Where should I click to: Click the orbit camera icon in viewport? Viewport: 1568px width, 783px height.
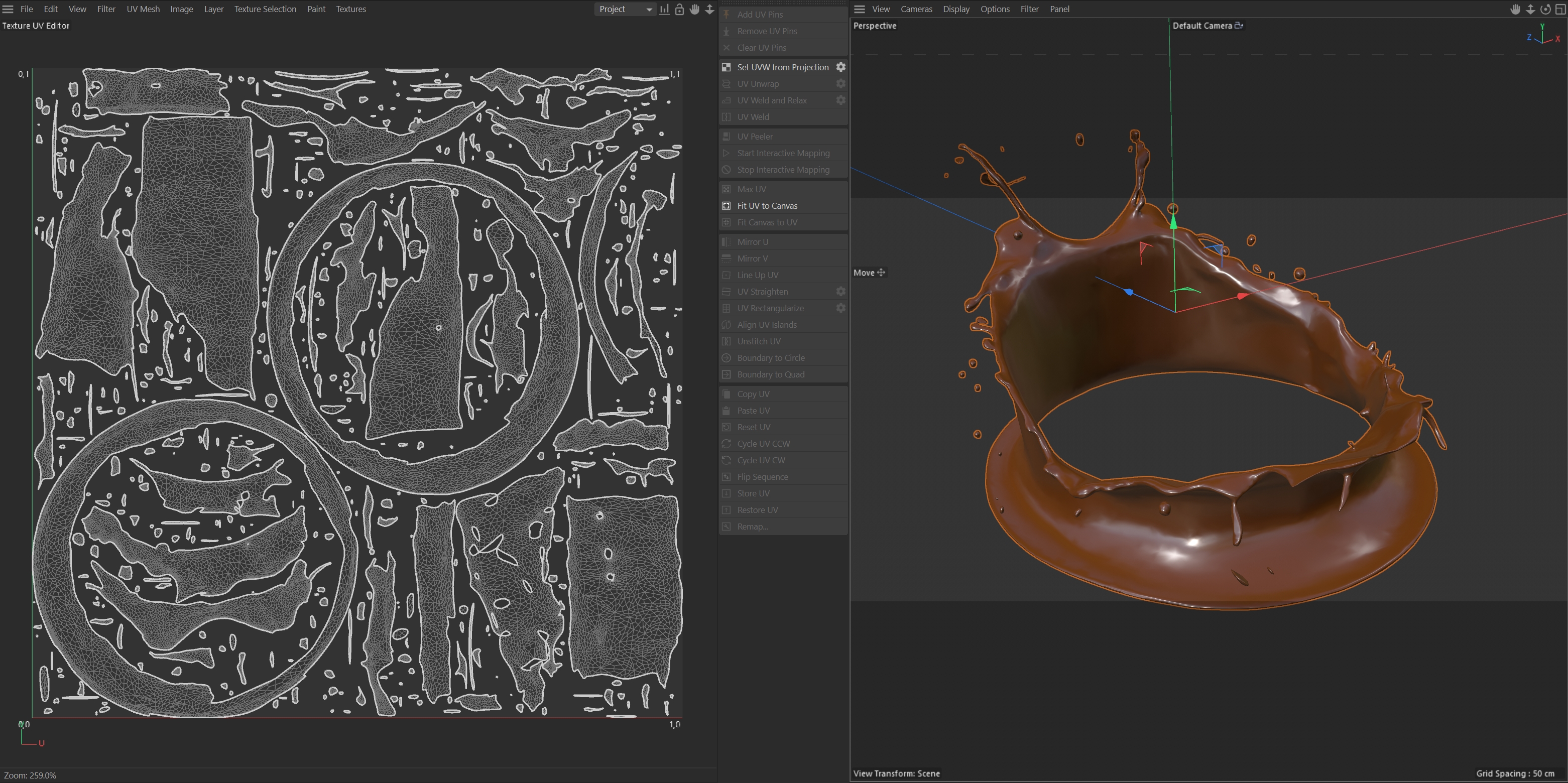(x=1545, y=9)
